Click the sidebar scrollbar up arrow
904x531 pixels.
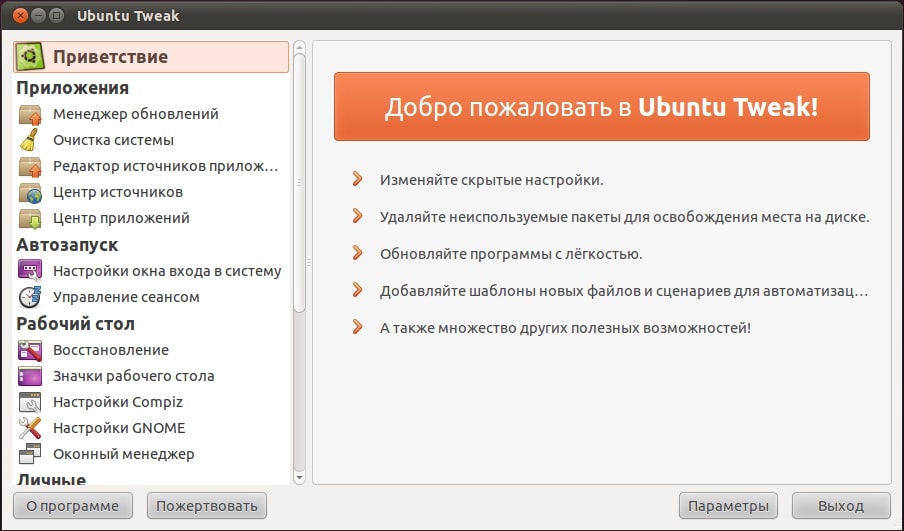[299, 47]
